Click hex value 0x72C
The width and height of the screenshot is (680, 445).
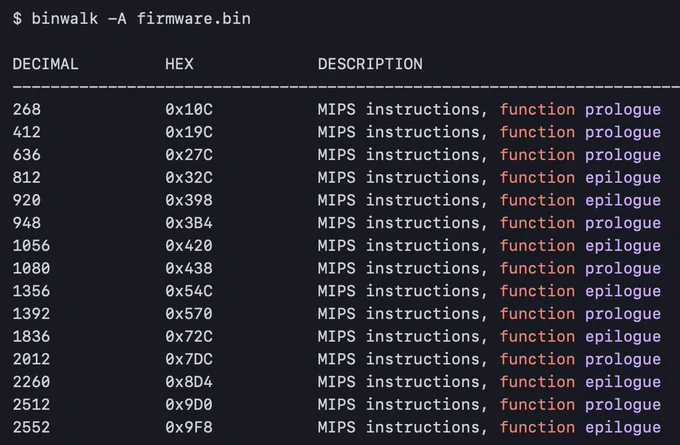click(189, 336)
